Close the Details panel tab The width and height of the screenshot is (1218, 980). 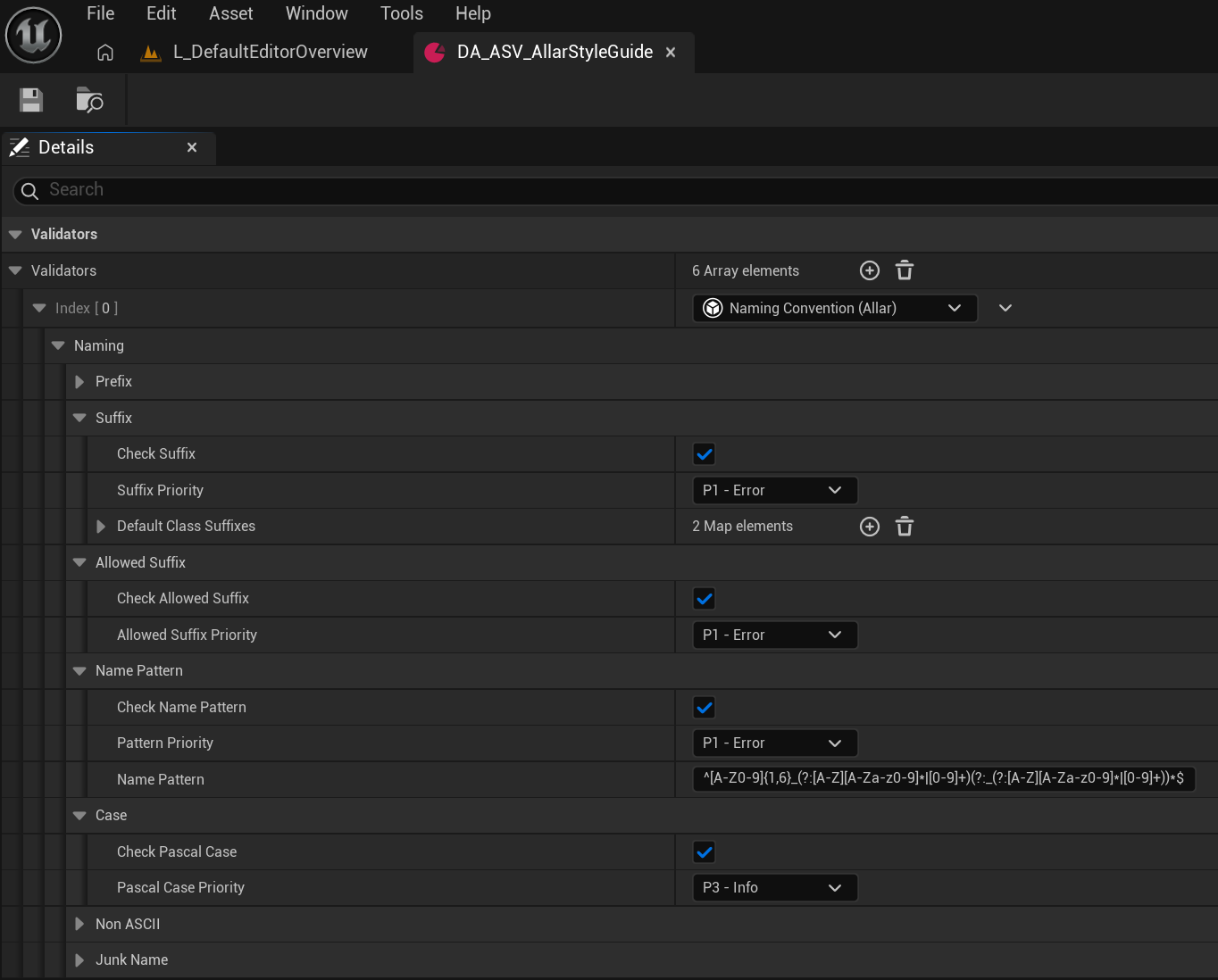[x=192, y=147]
